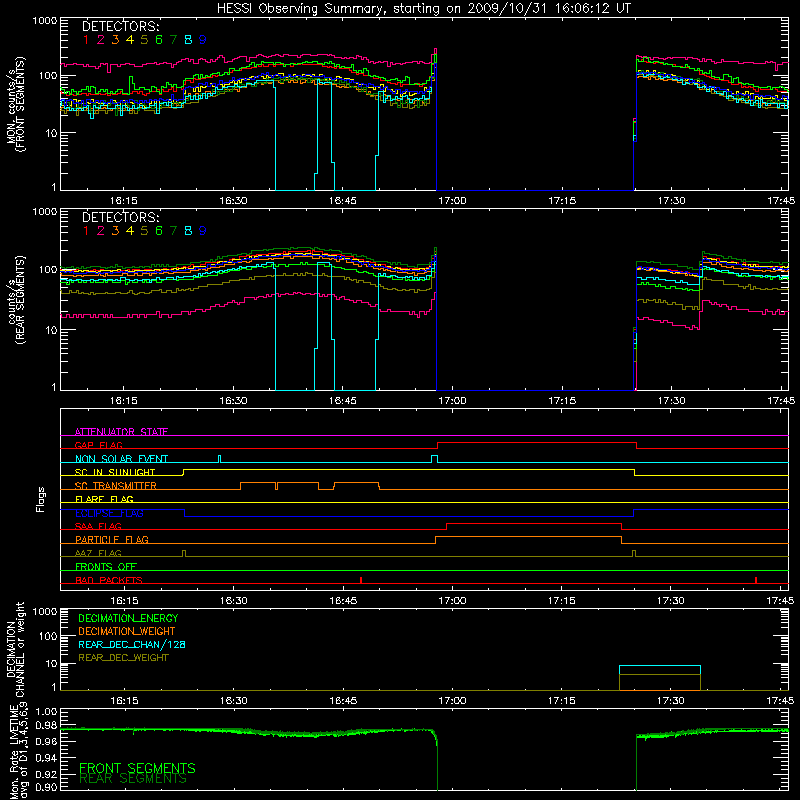The height and width of the screenshot is (800, 800).
Task: Pick detector 3 in front segments legend
Action: tap(115, 40)
